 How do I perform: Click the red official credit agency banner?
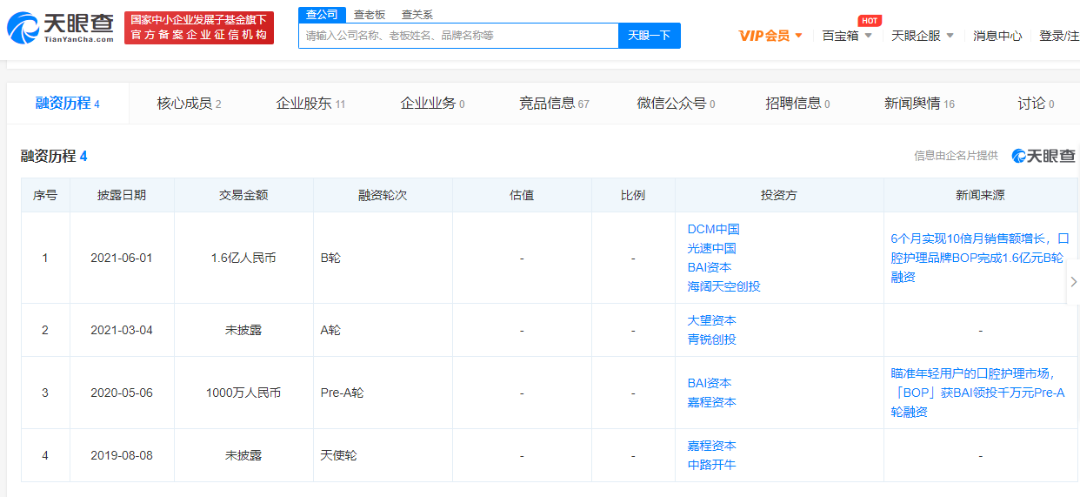point(199,28)
